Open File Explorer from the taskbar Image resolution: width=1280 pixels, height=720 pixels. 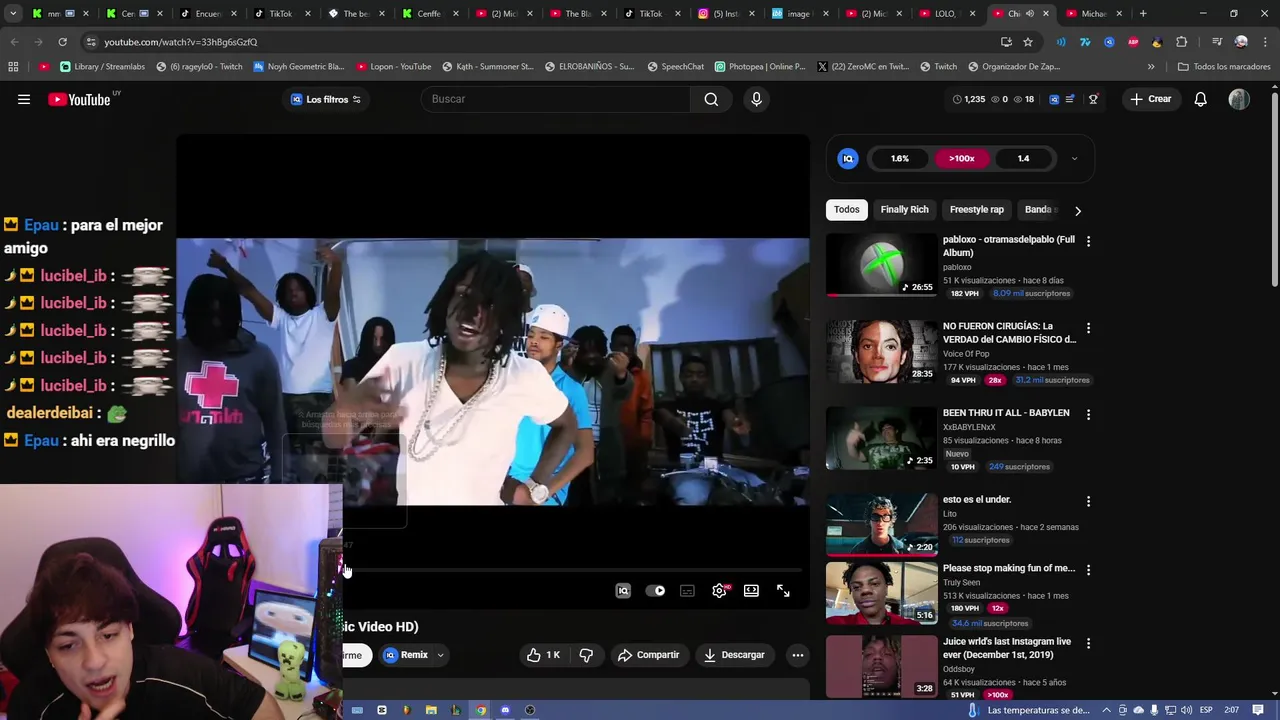(x=431, y=710)
